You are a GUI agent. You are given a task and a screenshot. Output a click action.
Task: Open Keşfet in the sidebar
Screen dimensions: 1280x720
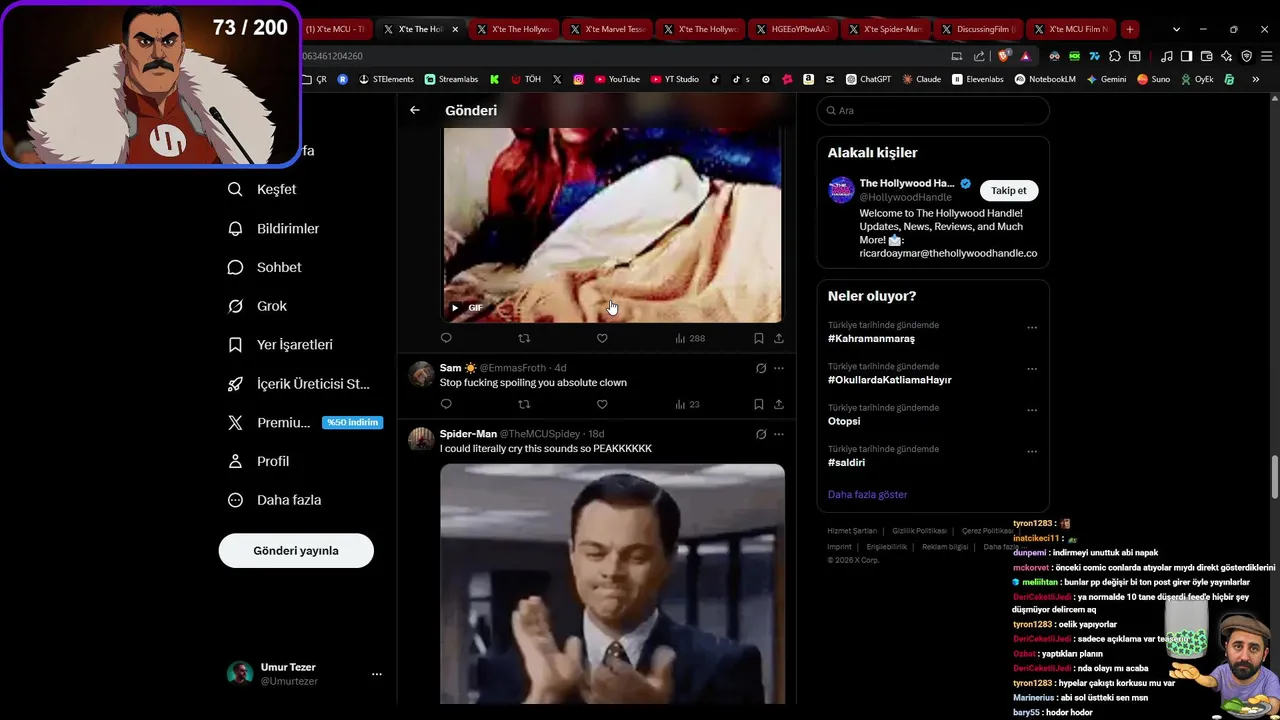tap(262, 189)
